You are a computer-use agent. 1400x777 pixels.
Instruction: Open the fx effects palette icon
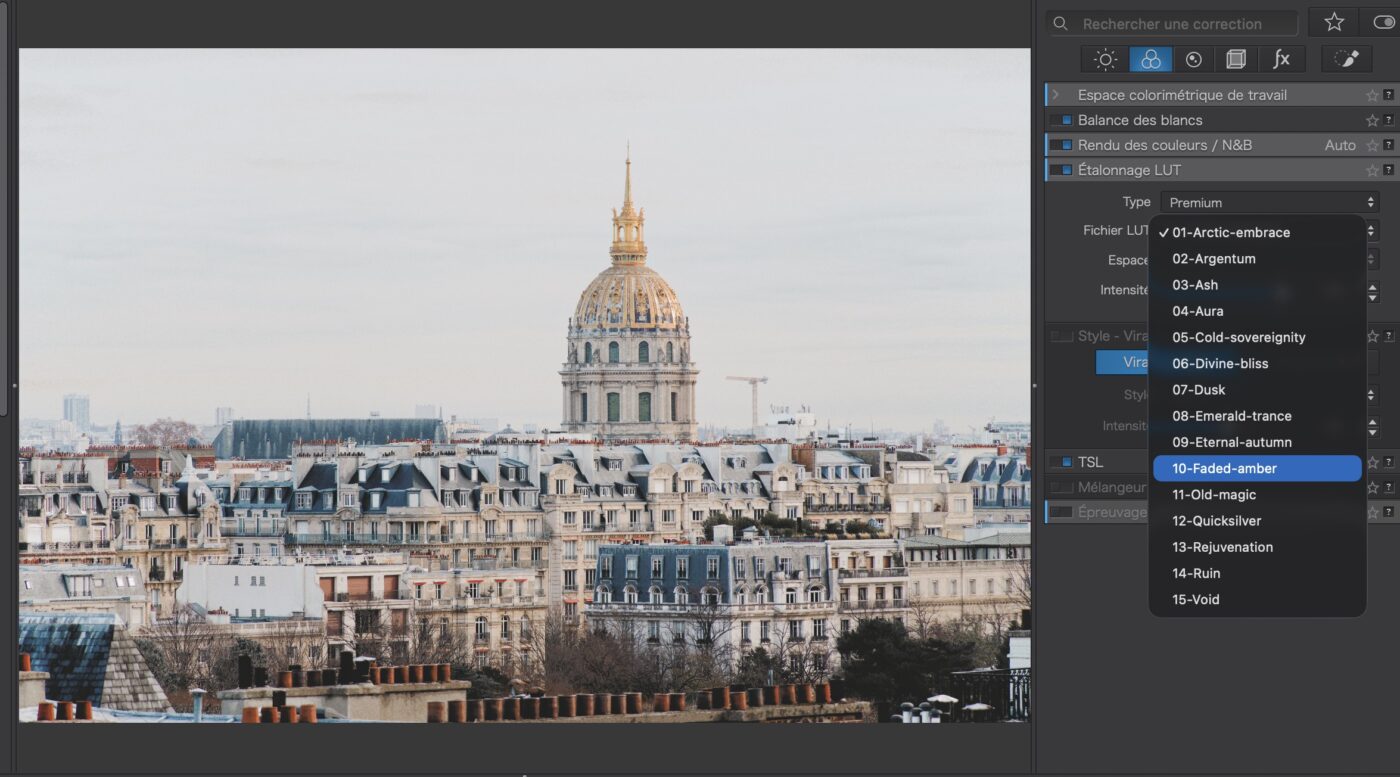coord(1281,60)
